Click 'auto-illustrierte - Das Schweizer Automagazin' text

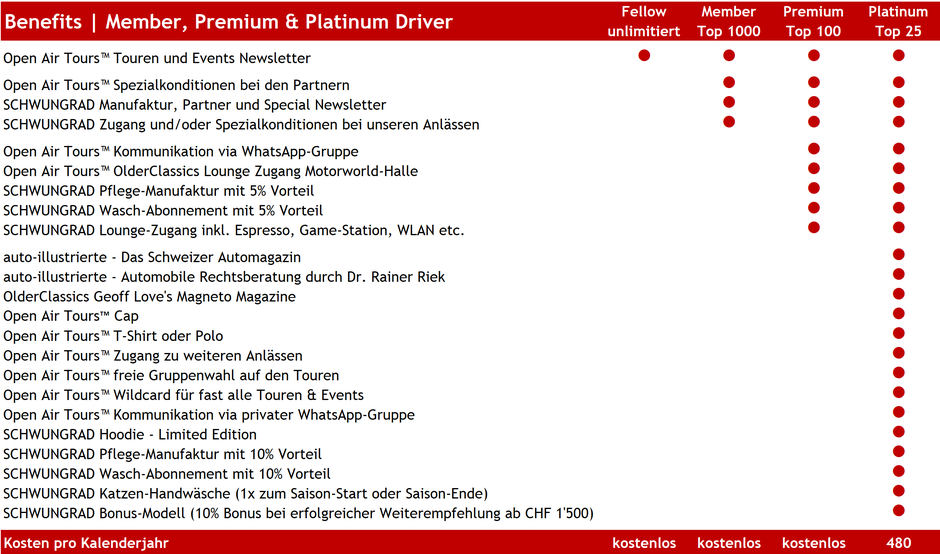[152, 258]
